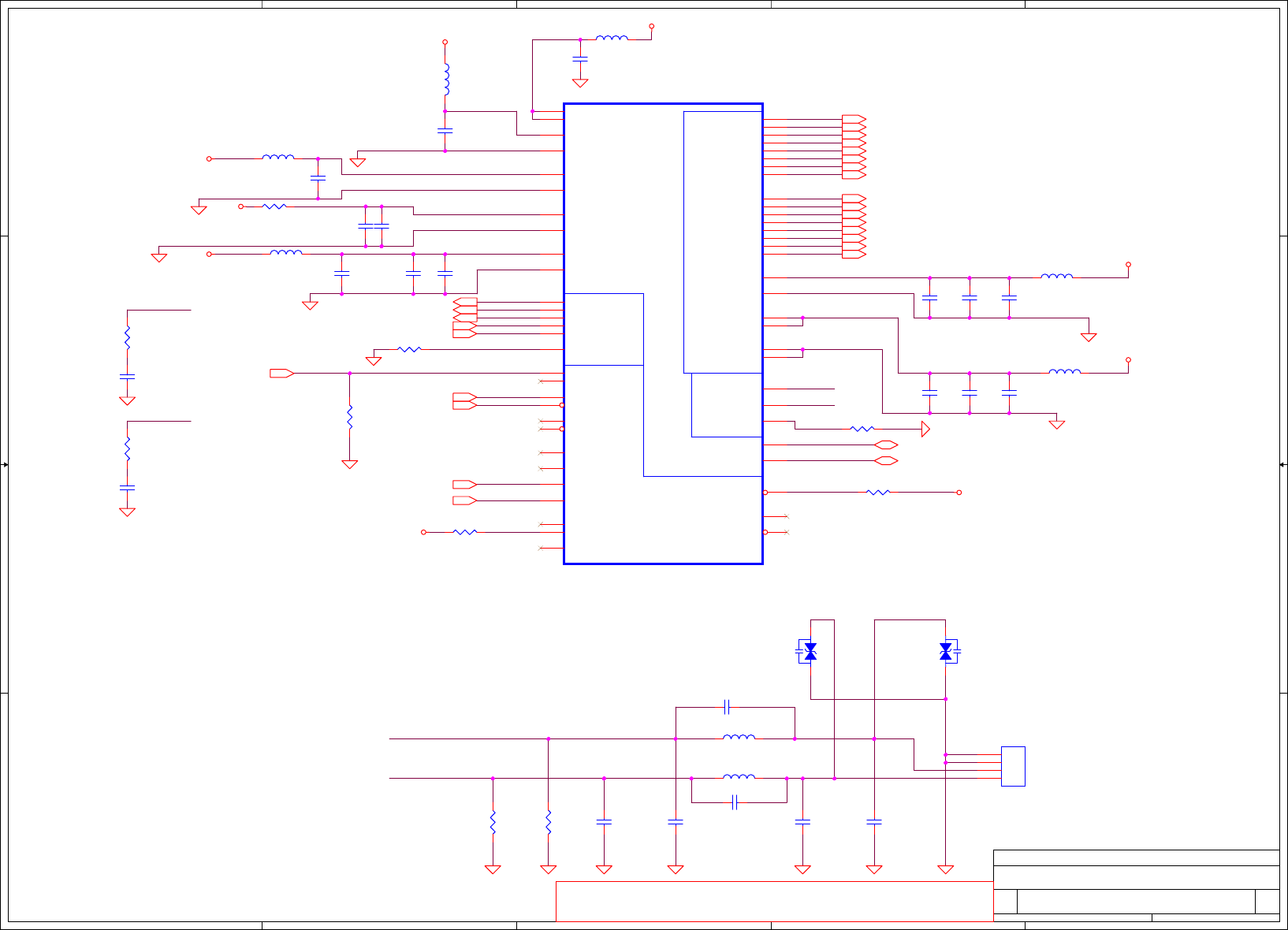Select the upper horizontal inductor left of the IC

point(278,157)
